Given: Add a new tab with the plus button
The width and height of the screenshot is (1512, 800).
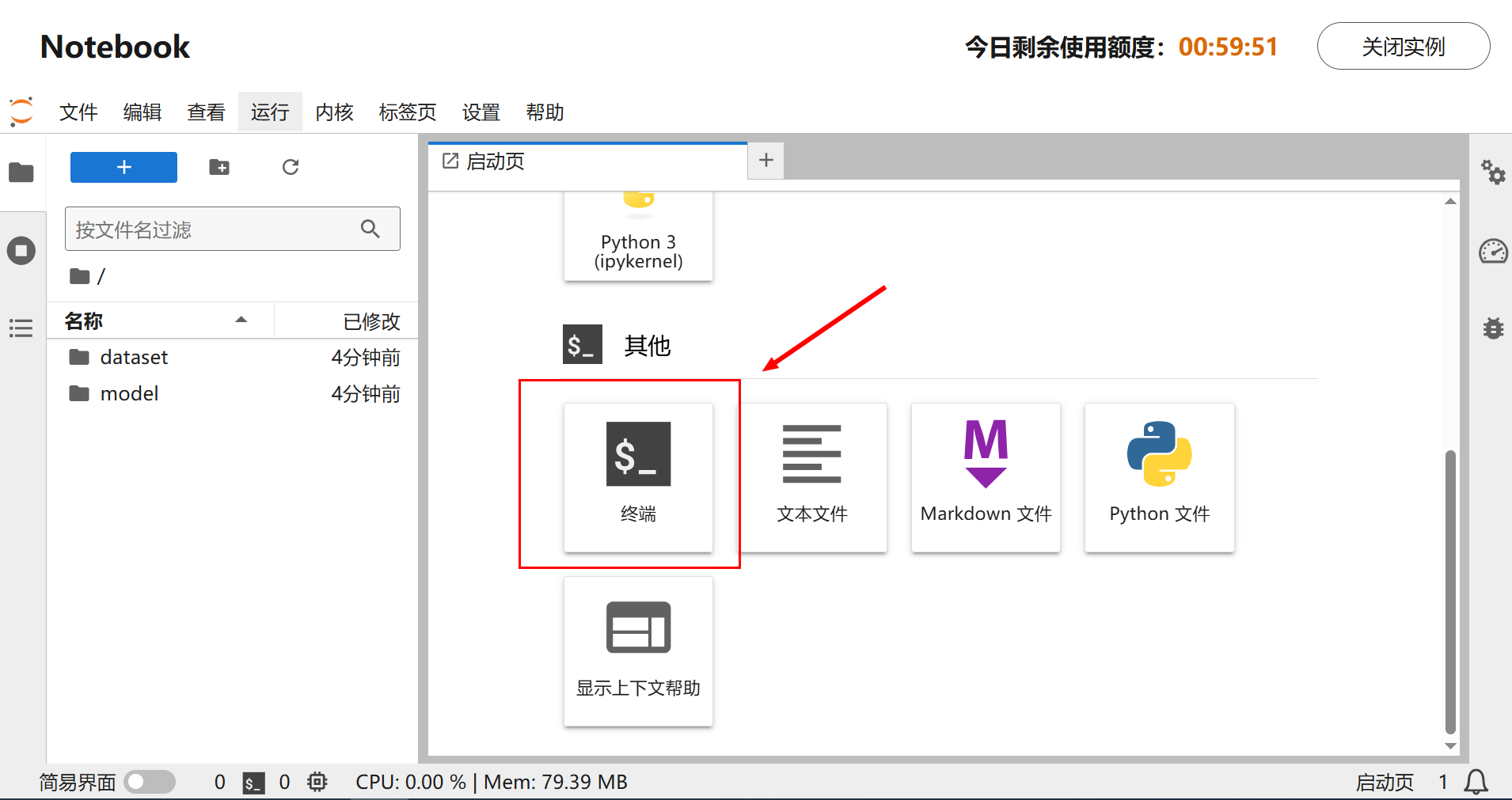Looking at the screenshot, I should [765, 161].
